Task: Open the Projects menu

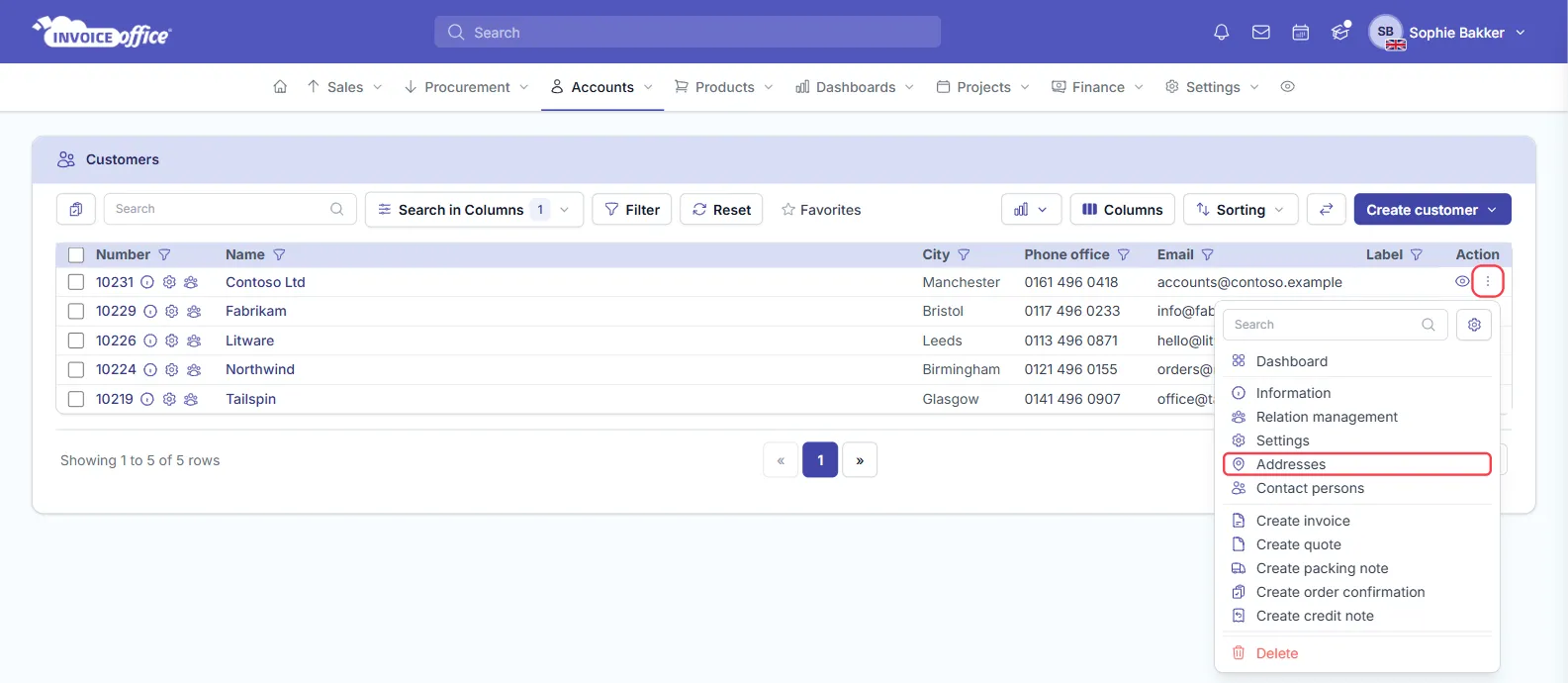Action: pos(983,87)
